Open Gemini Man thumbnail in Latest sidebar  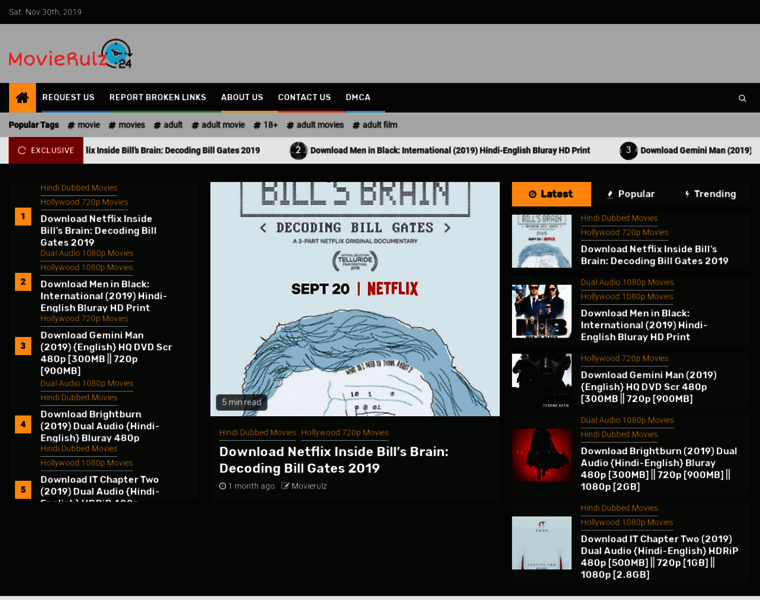coord(541,380)
